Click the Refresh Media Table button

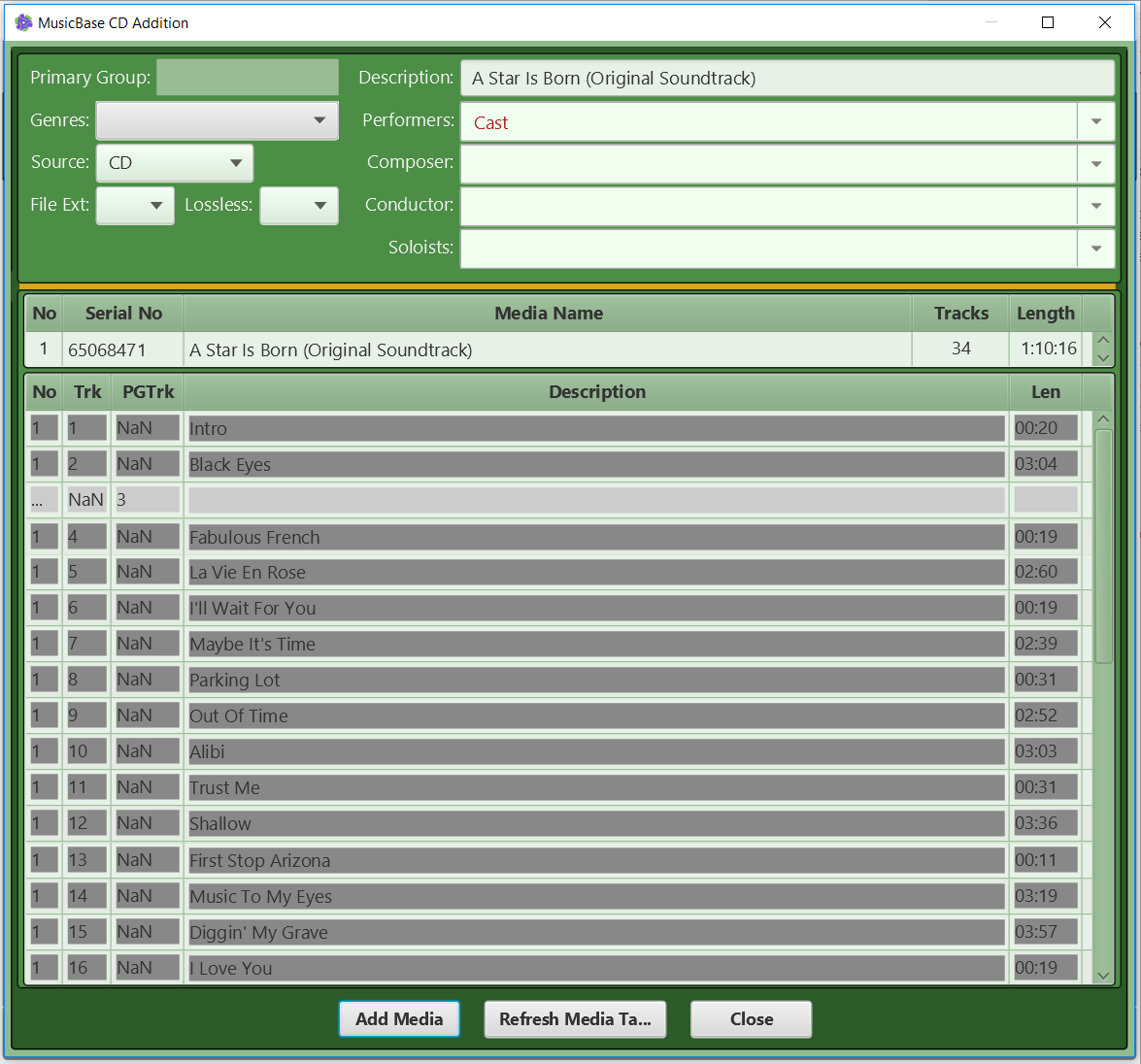click(x=575, y=1019)
